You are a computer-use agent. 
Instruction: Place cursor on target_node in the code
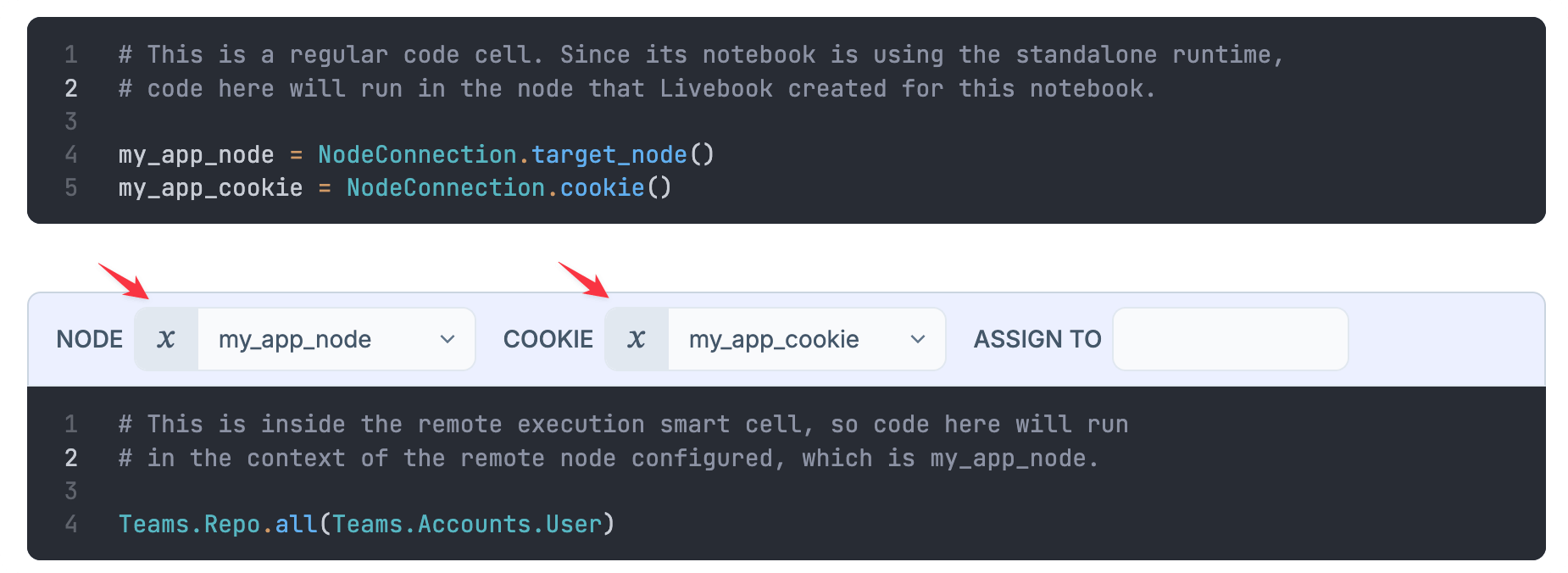pyautogui.click(x=609, y=154)
